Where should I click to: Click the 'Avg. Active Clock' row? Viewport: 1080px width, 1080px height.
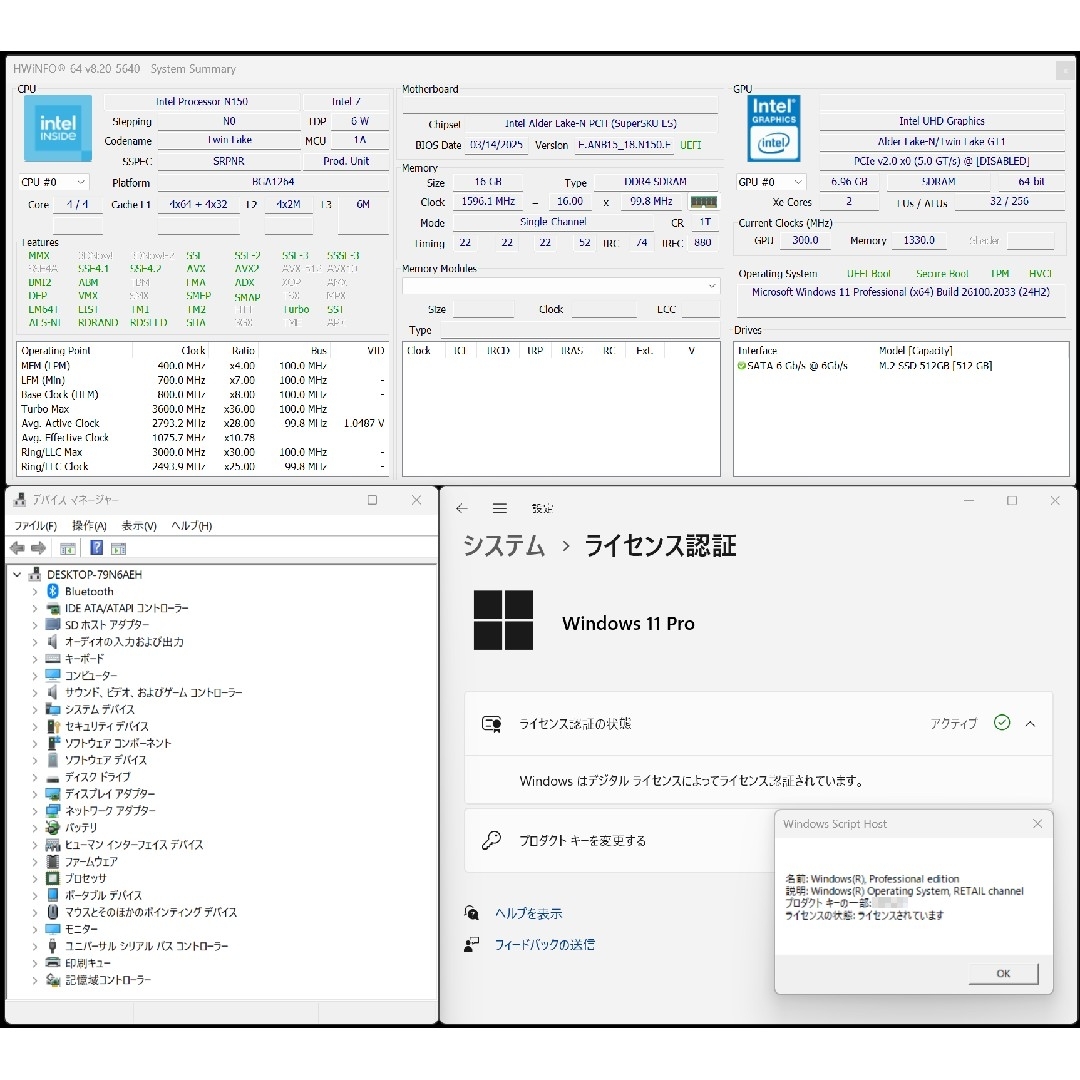[x=202, y=424]
